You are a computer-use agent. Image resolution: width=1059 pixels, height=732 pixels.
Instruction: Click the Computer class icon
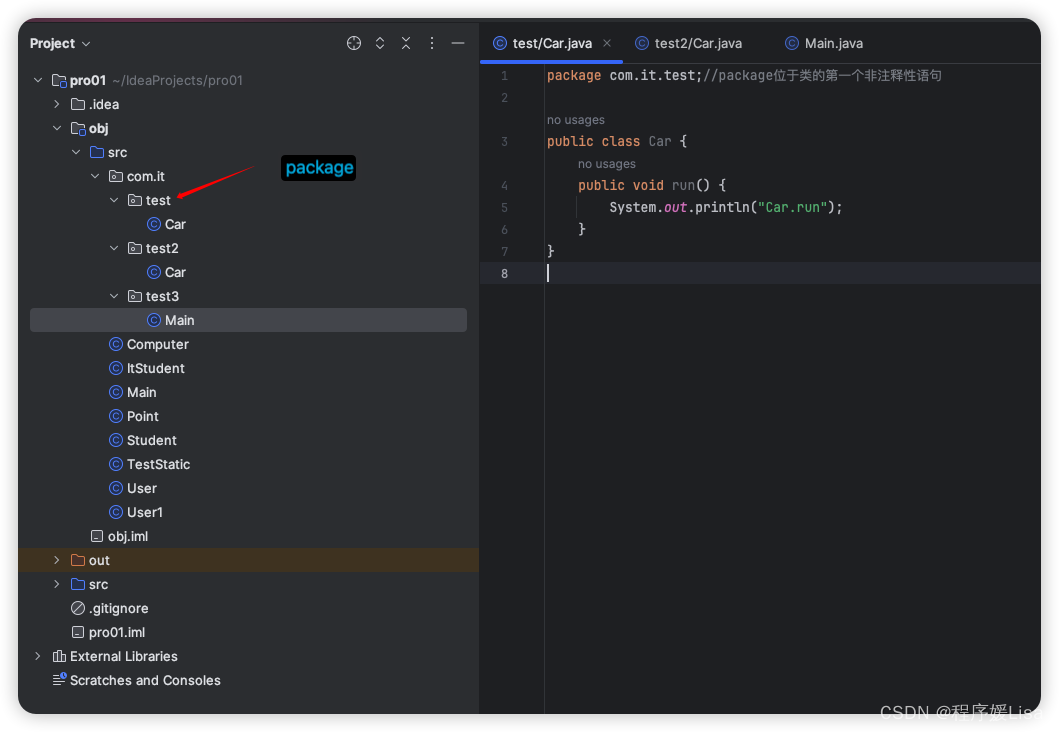(116, 344)
